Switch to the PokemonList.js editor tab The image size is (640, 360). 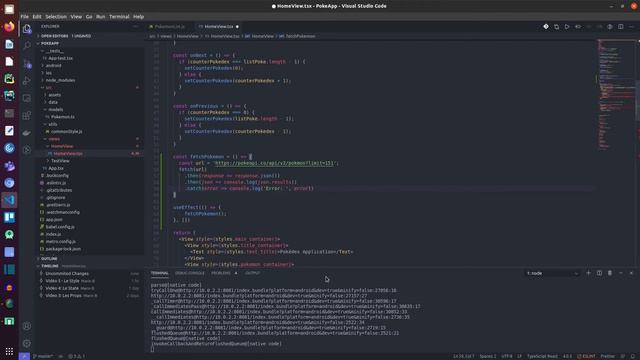(169, 27)
